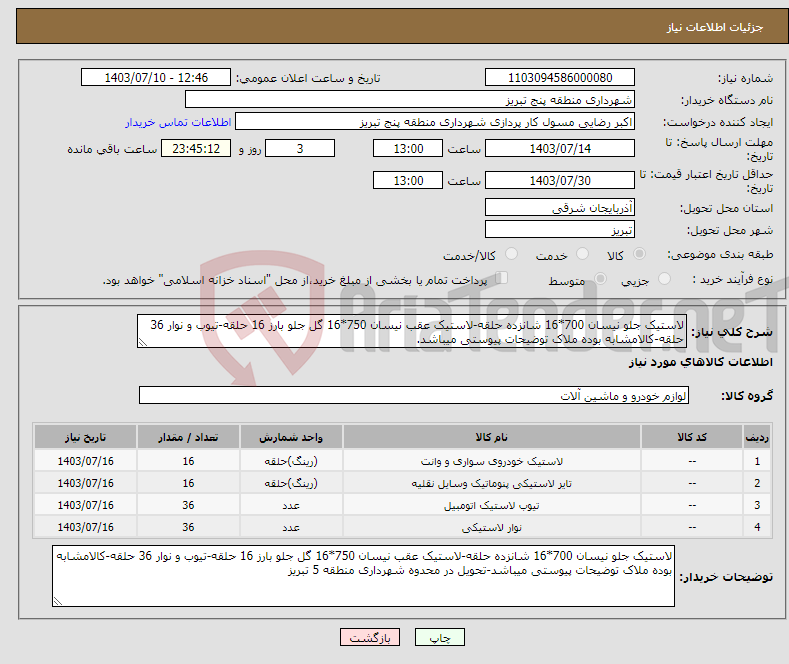Screen dimensions: 789x664
Task: Select the کالا/خدمت radio button
Action: [x=511, y=254]
